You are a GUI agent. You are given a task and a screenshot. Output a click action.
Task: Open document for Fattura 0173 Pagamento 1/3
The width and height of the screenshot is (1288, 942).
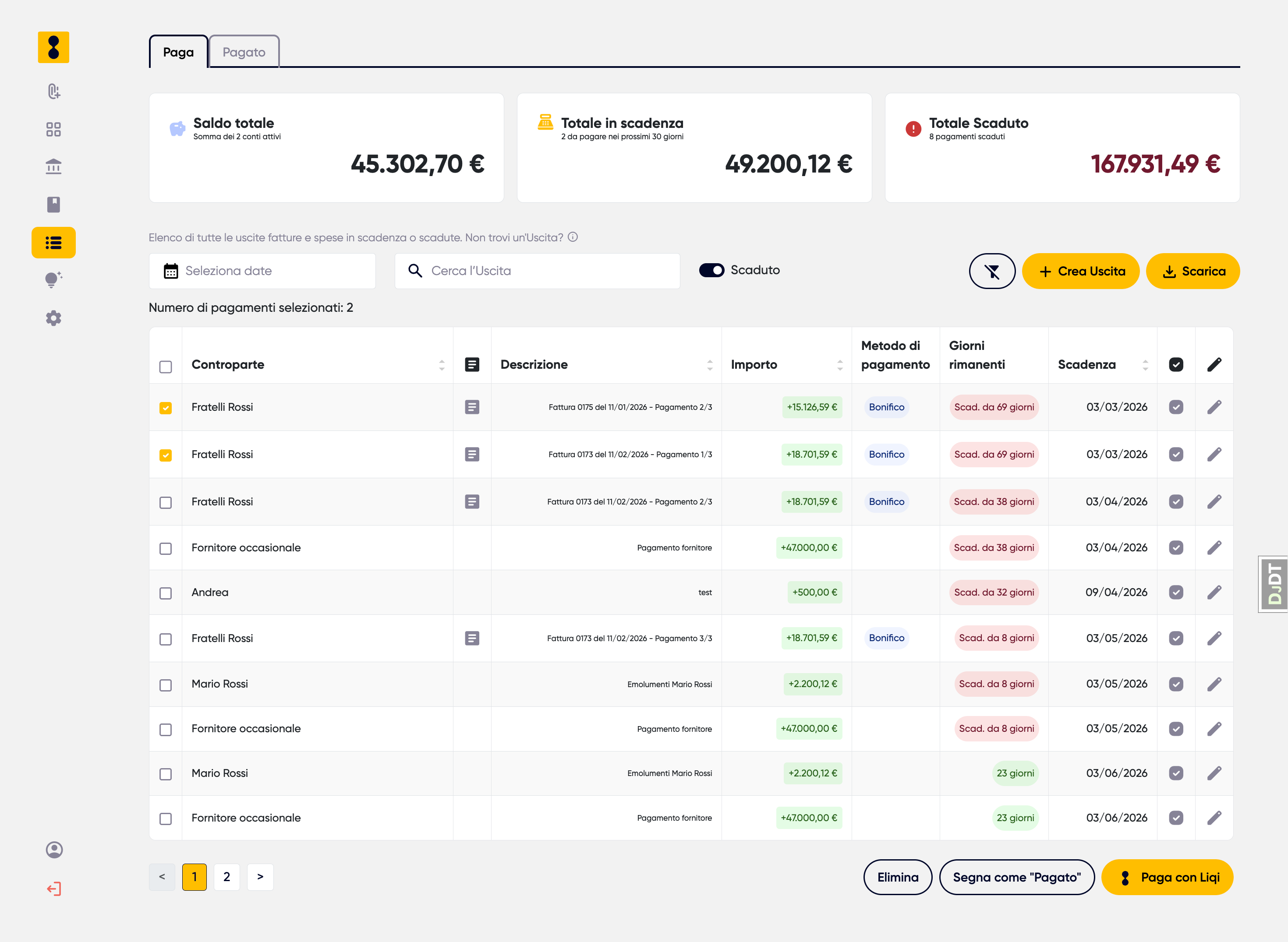(472, 455)
